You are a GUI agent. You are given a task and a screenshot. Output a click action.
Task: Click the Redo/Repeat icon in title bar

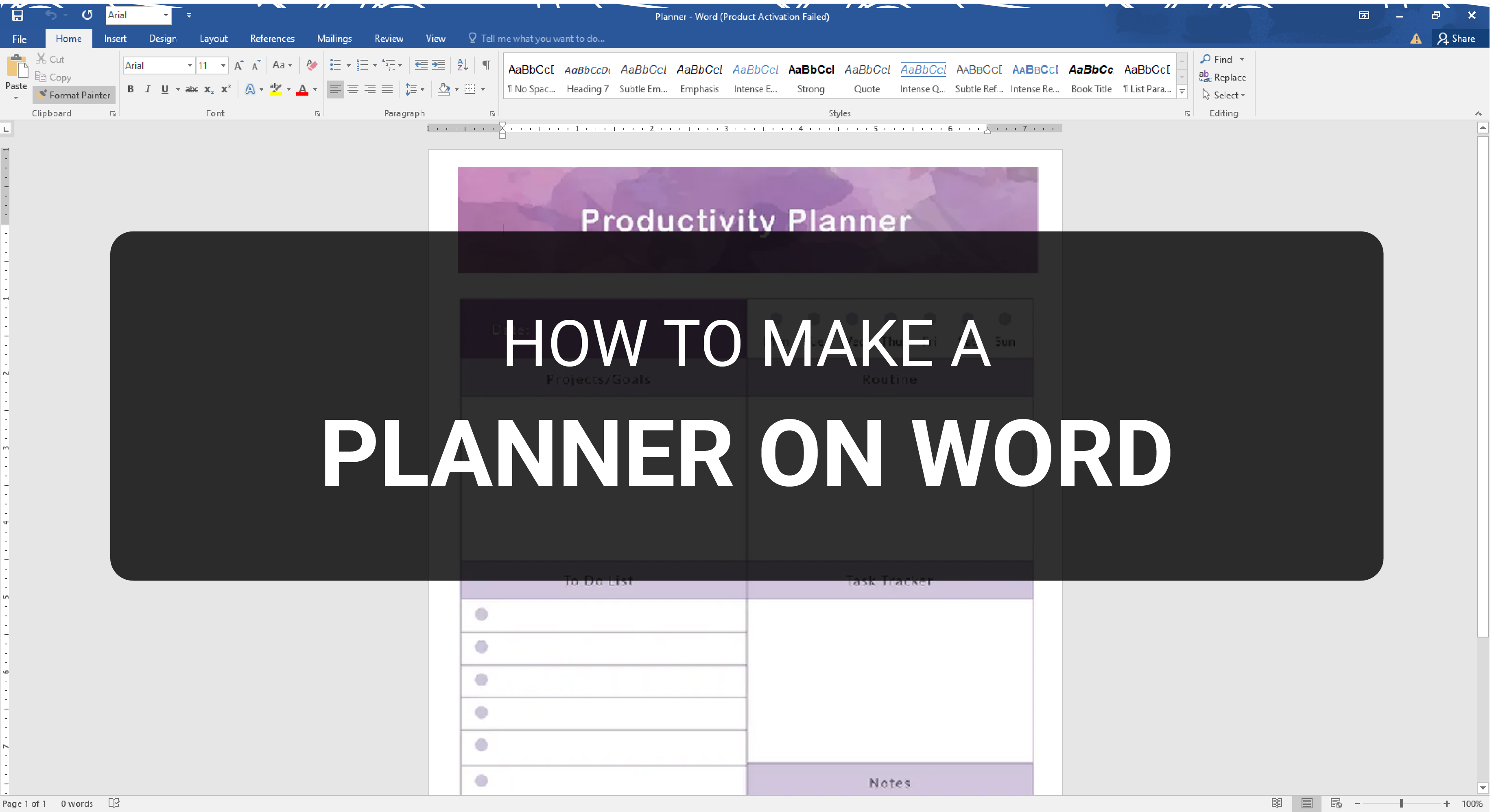click(x=87, y=15)
